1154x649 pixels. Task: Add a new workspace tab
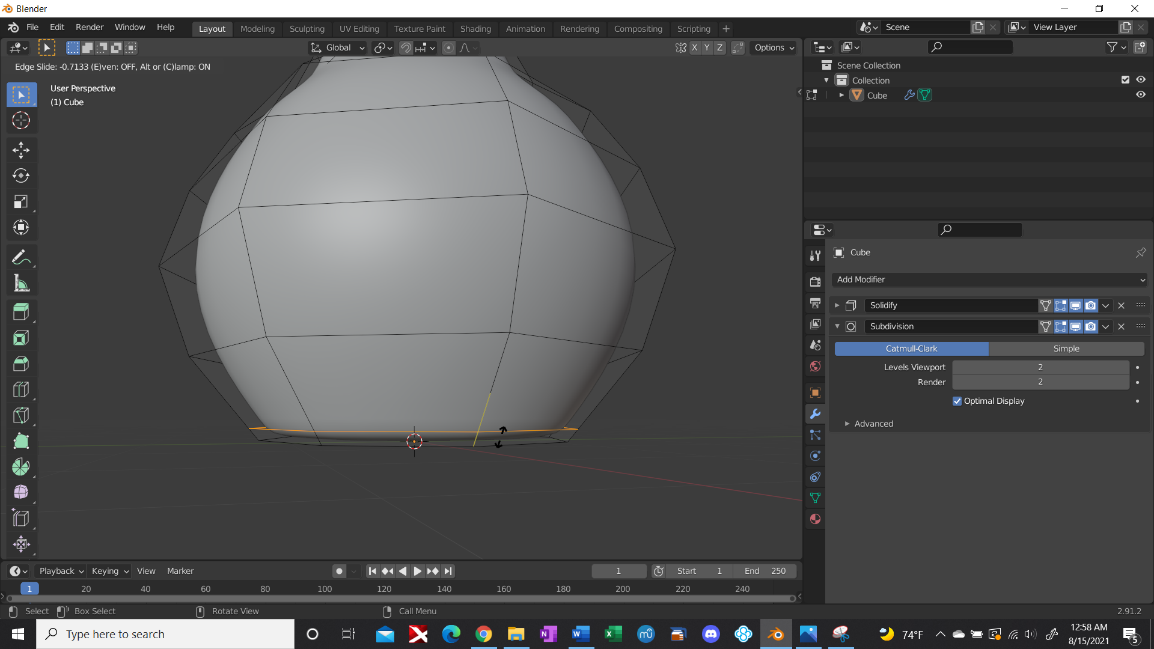tap(726, 29)
